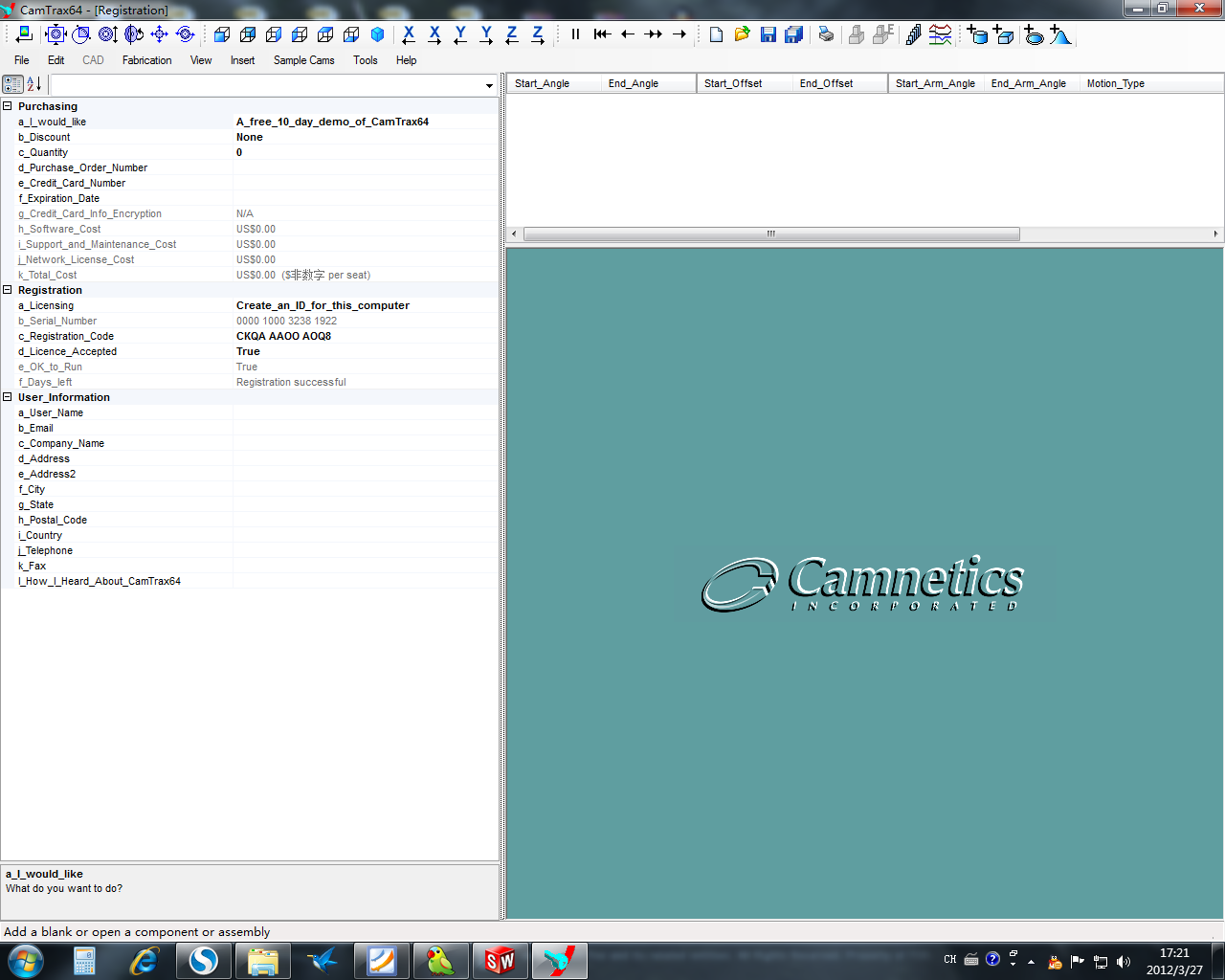Click the Start_Angle column header
Image resolution: width=1225 pixels, height=980 pixels.
553,83
